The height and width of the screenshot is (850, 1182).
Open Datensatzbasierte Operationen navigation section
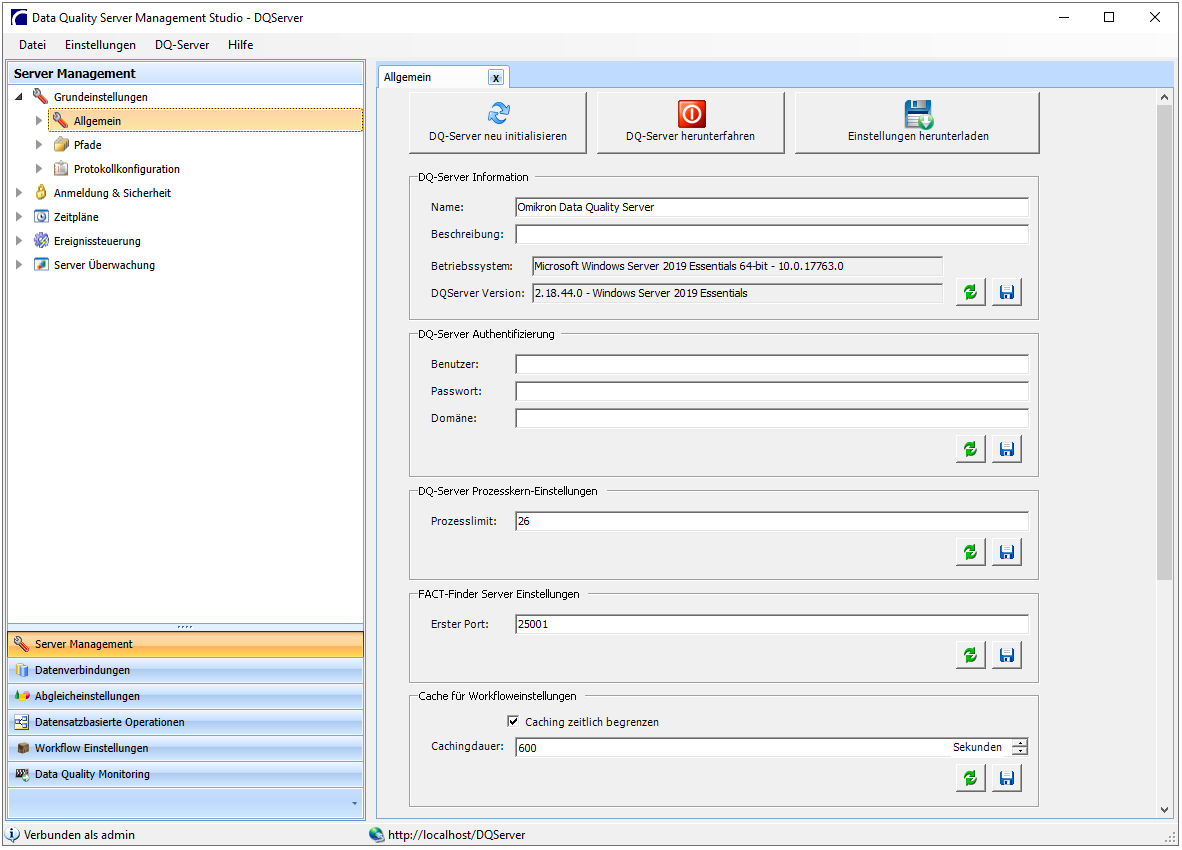(x=185, y=722)
